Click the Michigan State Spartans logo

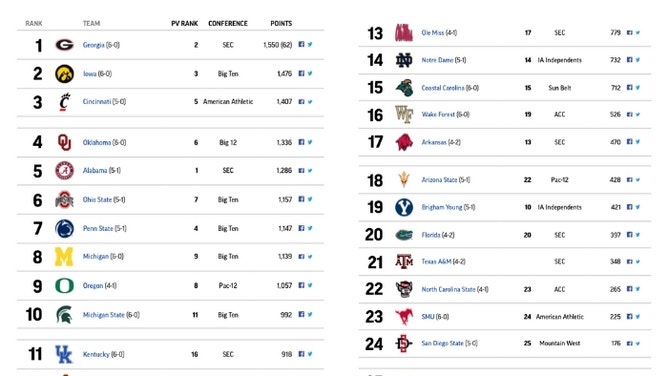coord(64,315)
